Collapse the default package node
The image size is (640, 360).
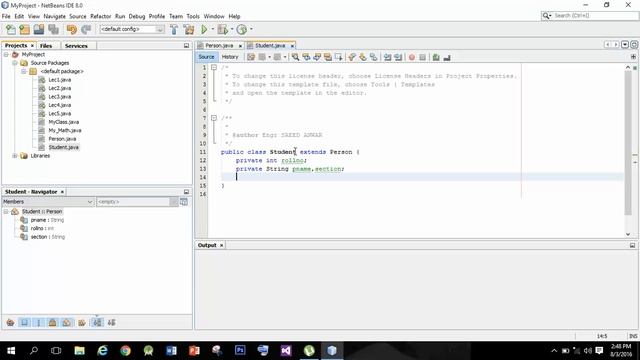24,71
